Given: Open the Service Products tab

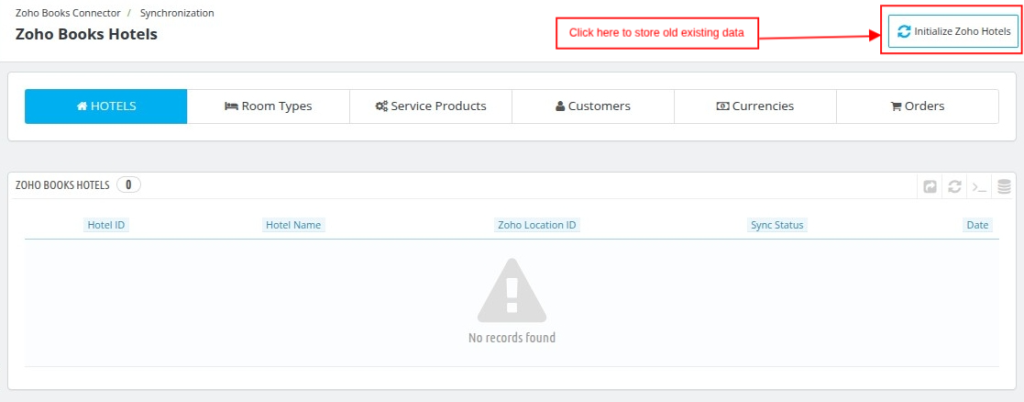Looking at the screenshot, I should 431,106.
